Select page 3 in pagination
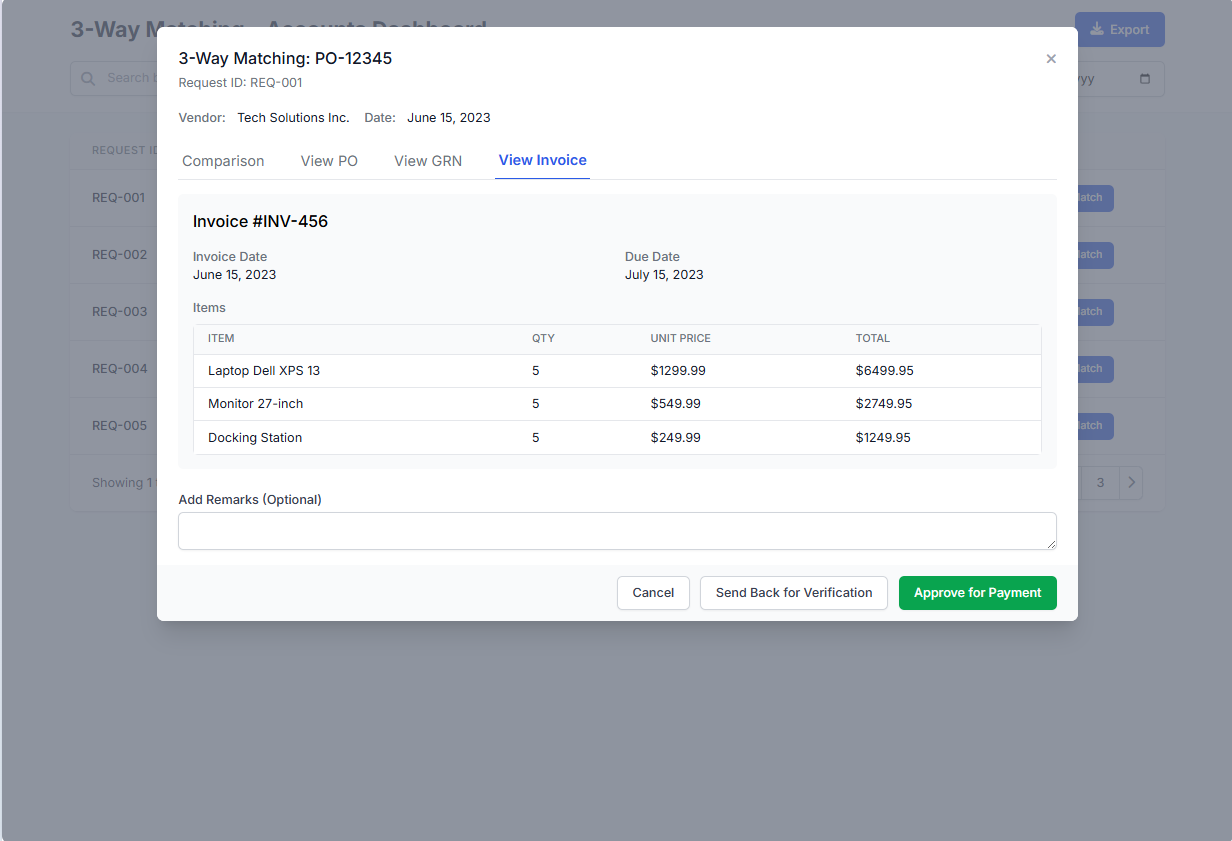 1100,483
